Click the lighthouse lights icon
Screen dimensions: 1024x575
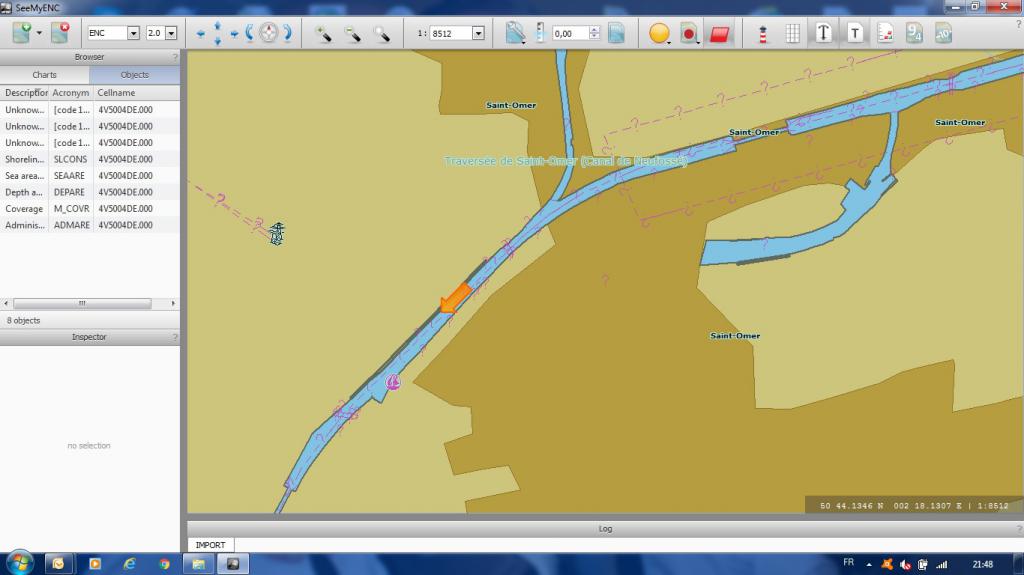click(762, 33)
